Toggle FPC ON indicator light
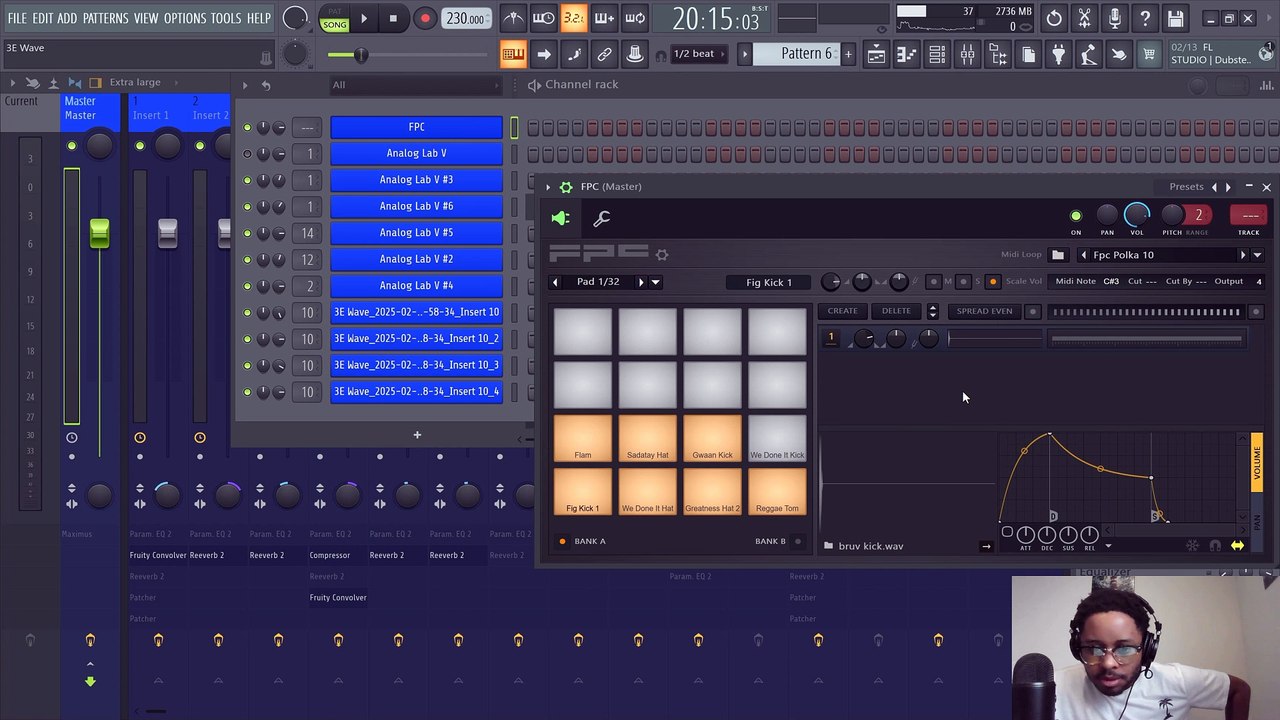 click(x=1076, y=216)
